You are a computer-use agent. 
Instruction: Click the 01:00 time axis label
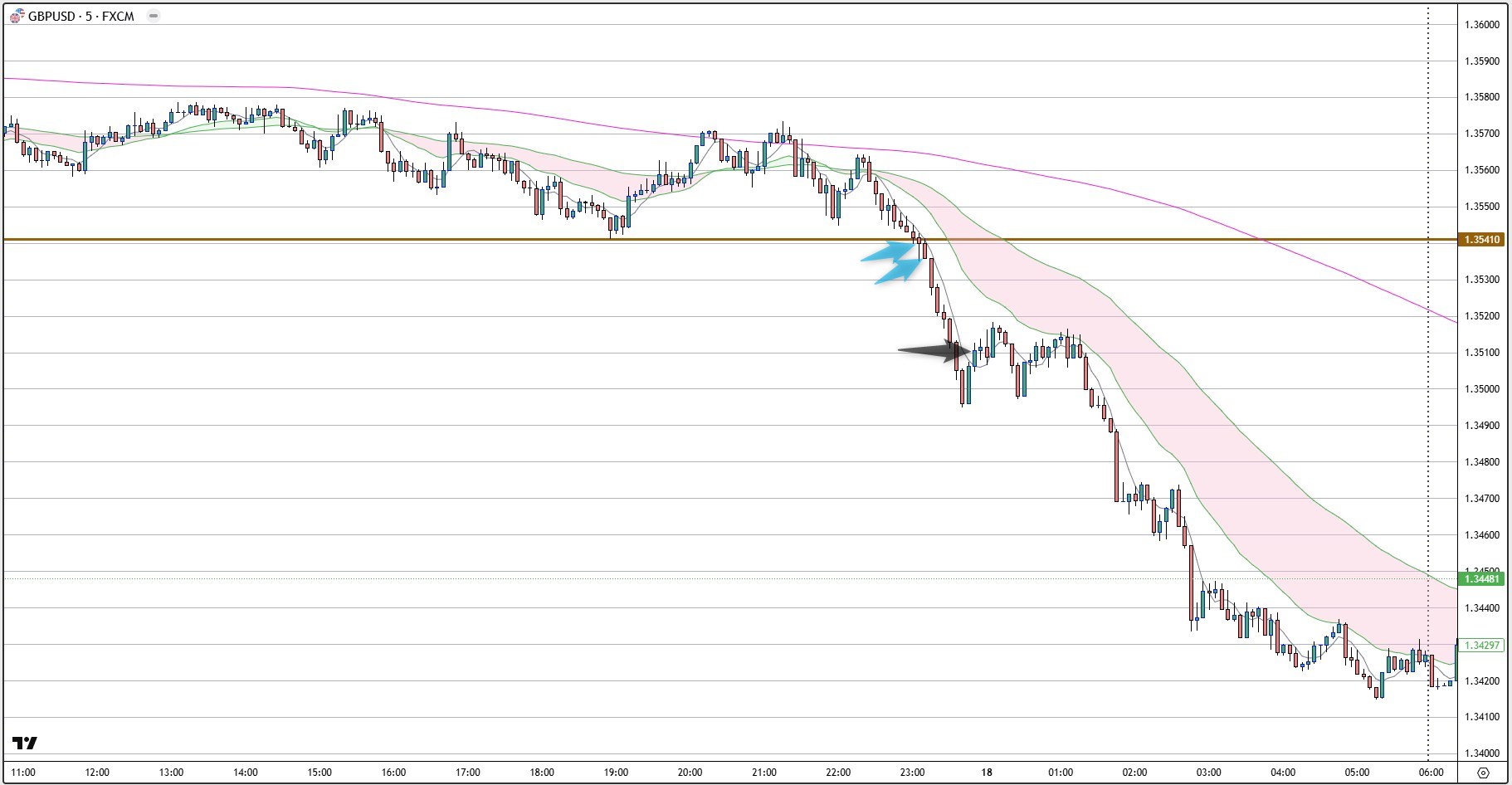pos(1061,773)
